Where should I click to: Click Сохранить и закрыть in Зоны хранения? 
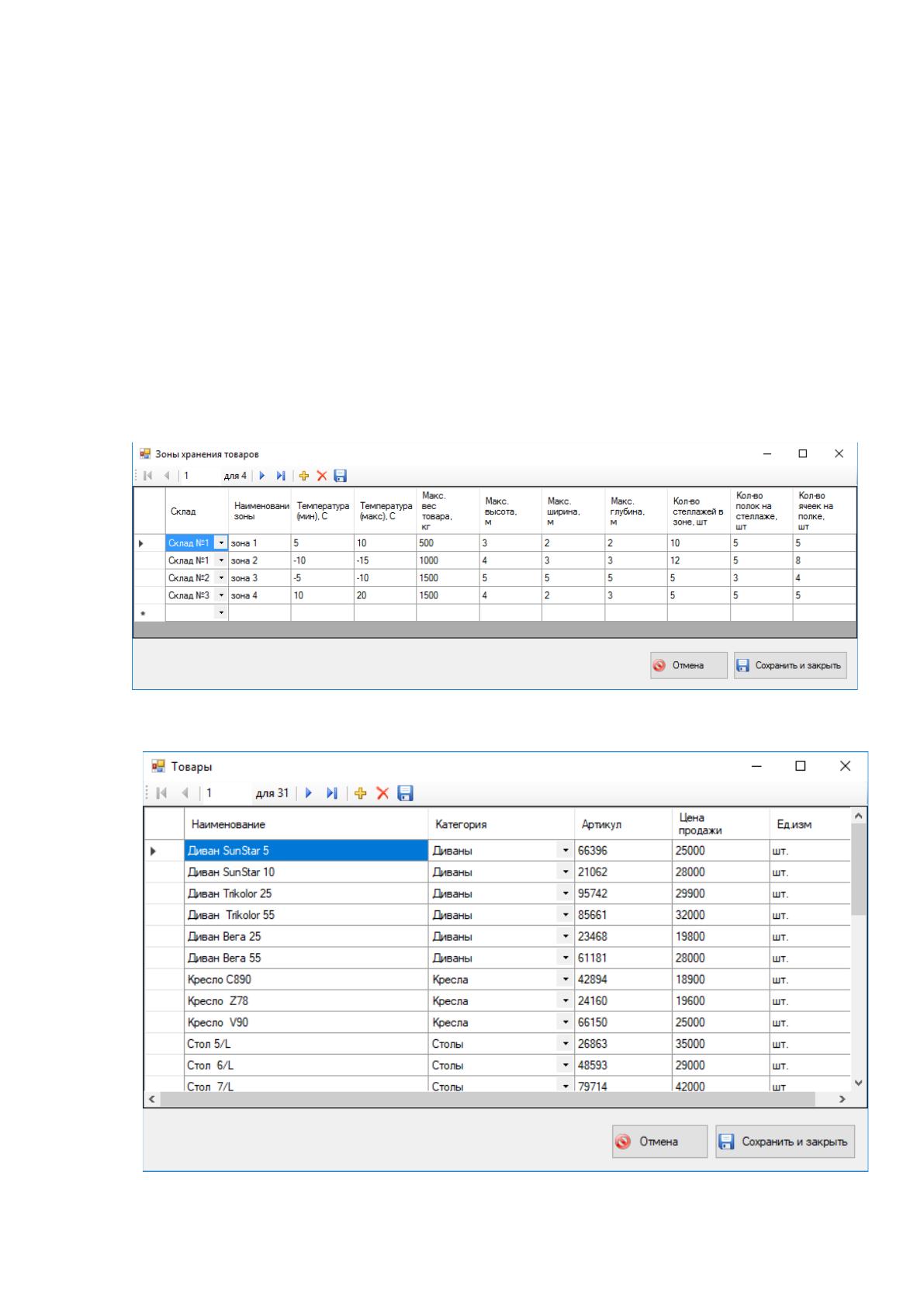pos(790,665)
